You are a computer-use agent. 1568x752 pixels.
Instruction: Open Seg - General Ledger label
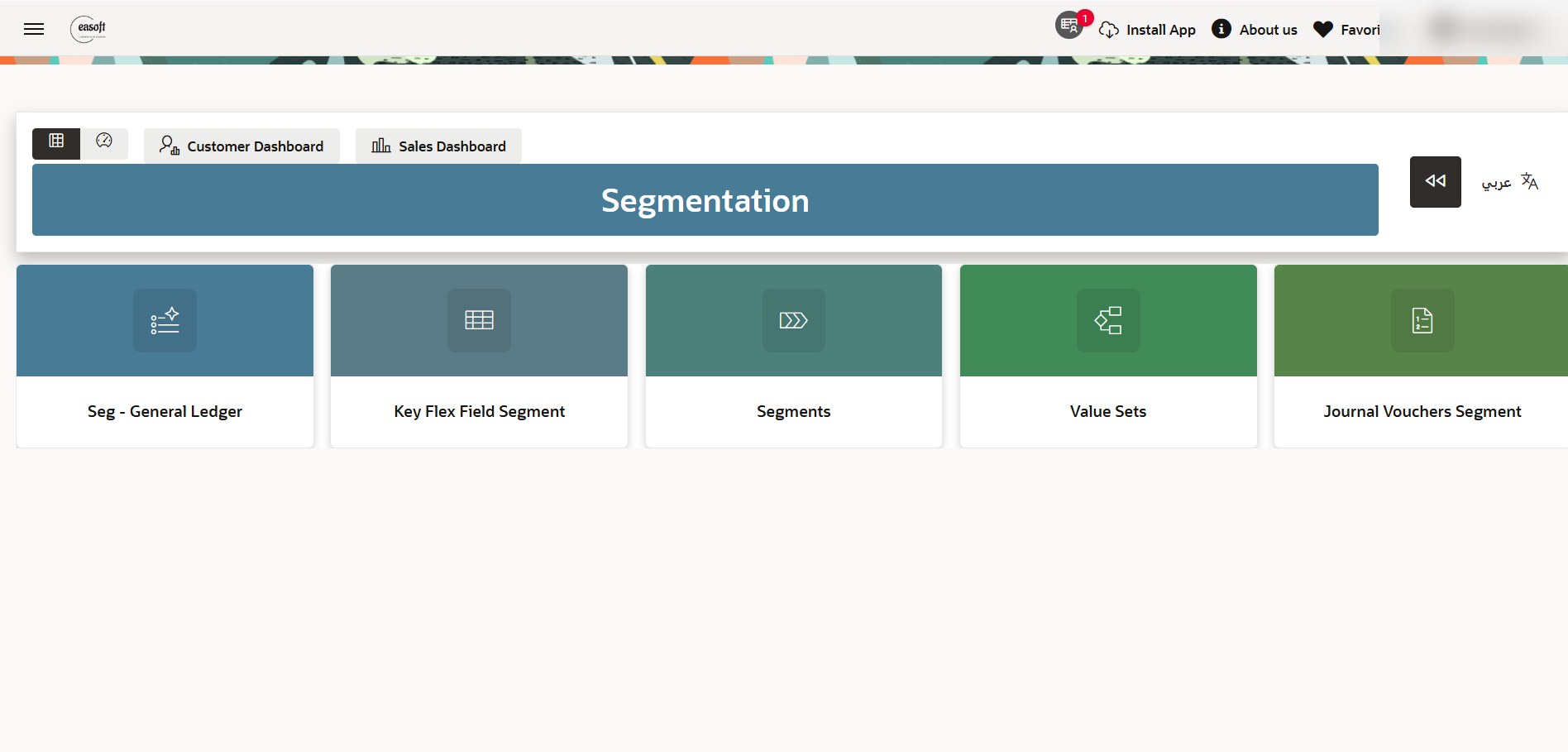[x=165, y=411]
